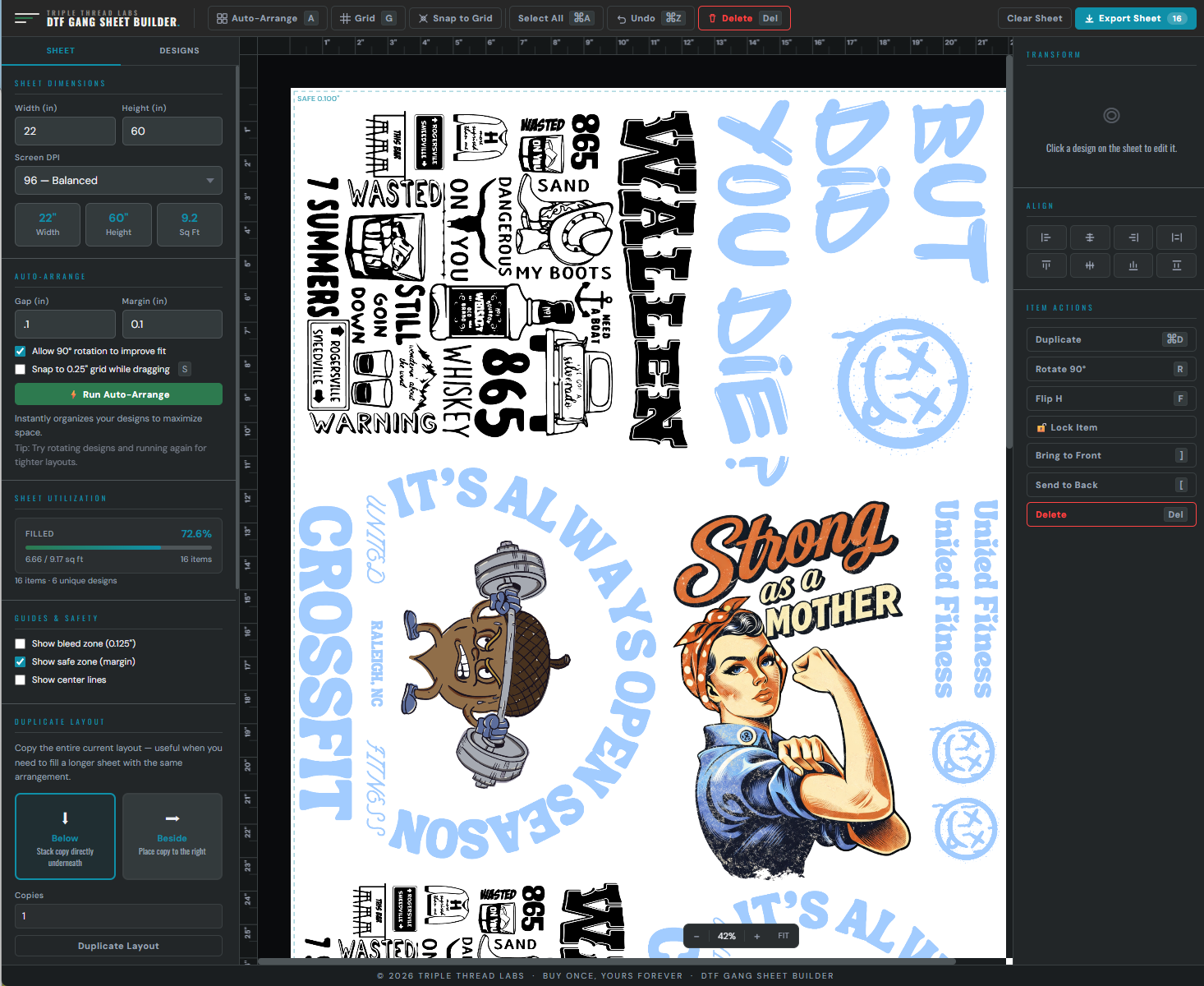Click Delete in the Item Actions panel

click(x=1111, y=514)
